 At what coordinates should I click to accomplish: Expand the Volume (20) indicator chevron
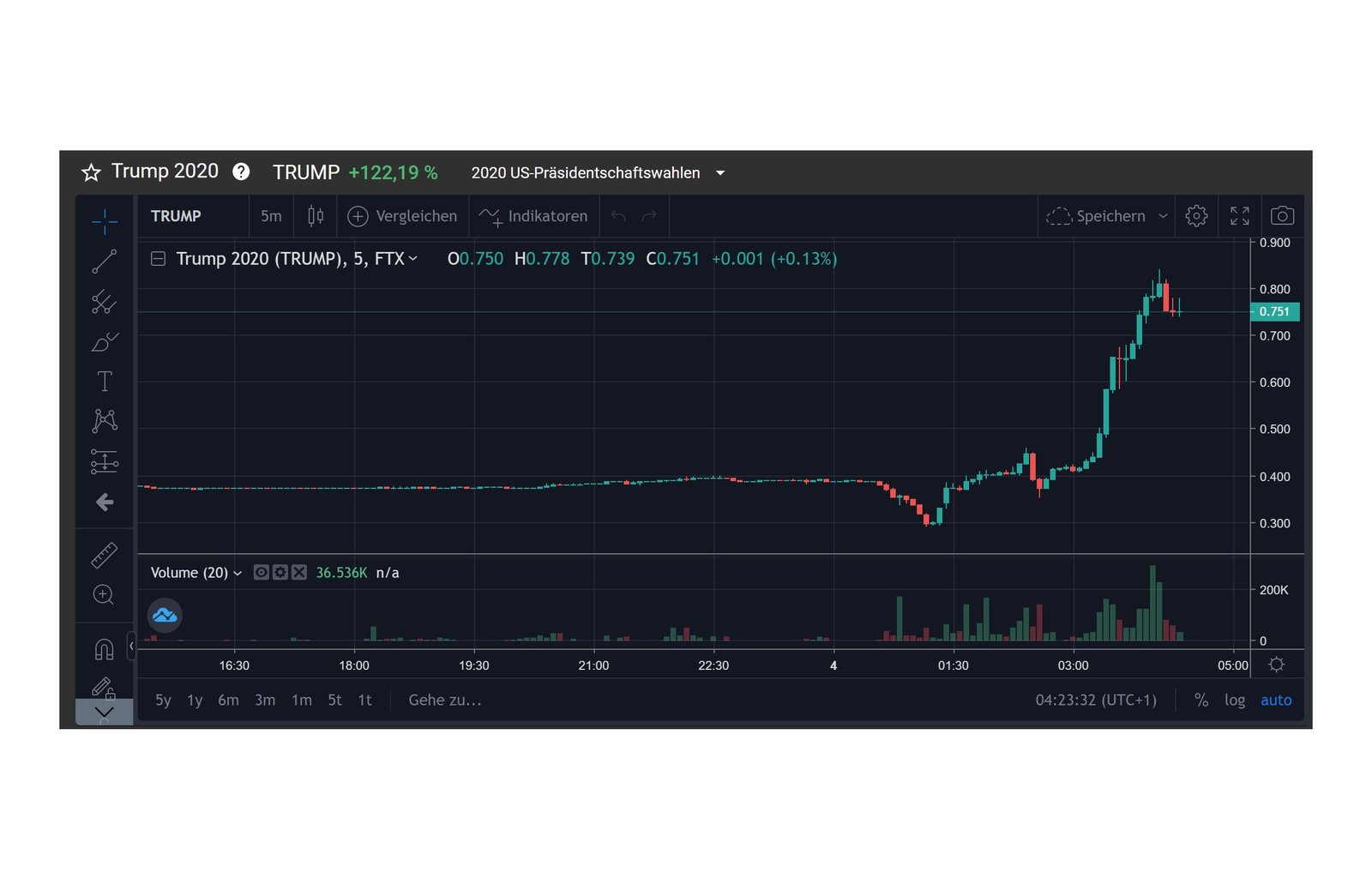[238, 573]
